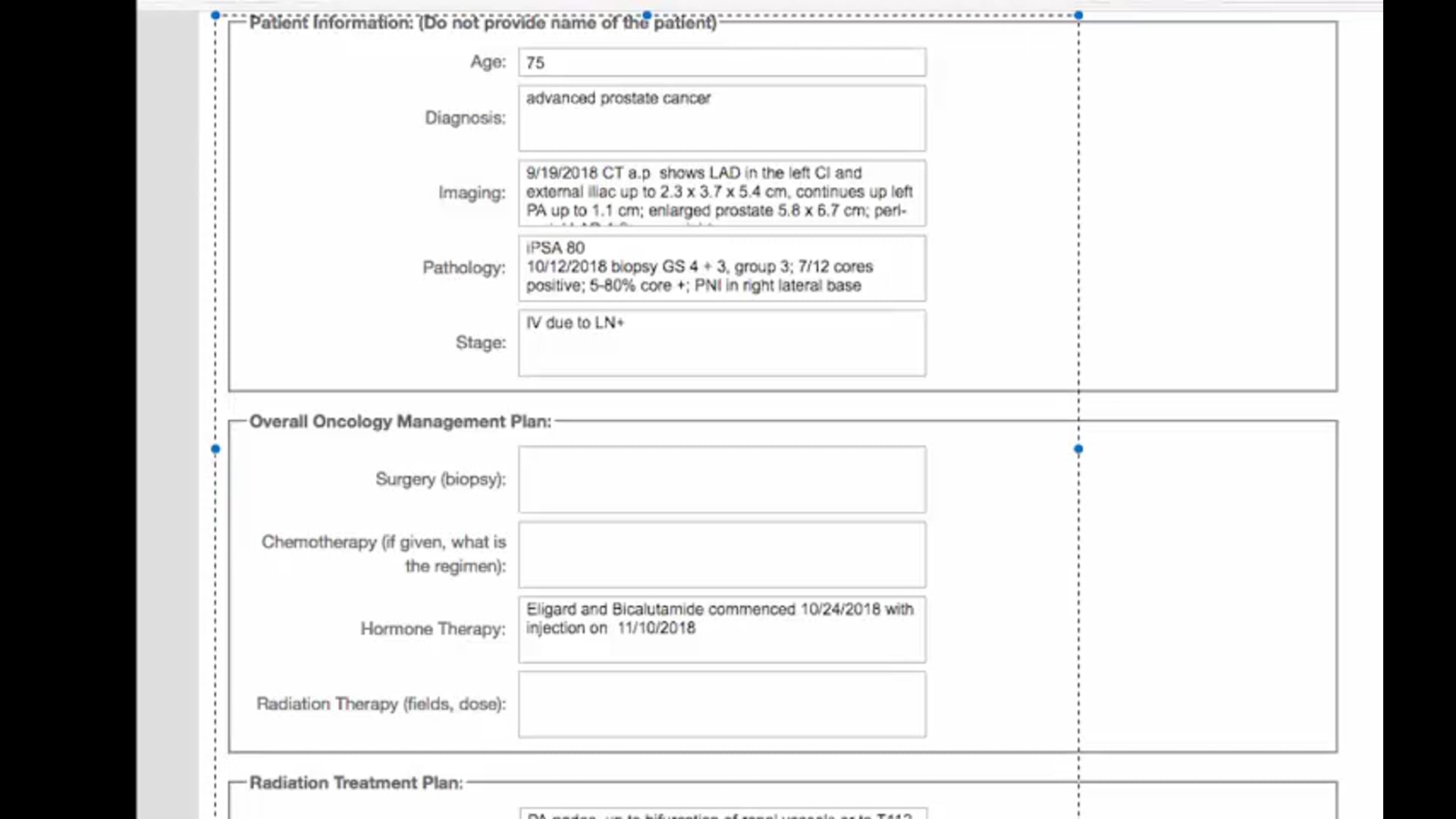Click the Pathology label text
The width and height of the screenshot is (1456, 819).
pos(463,268)
